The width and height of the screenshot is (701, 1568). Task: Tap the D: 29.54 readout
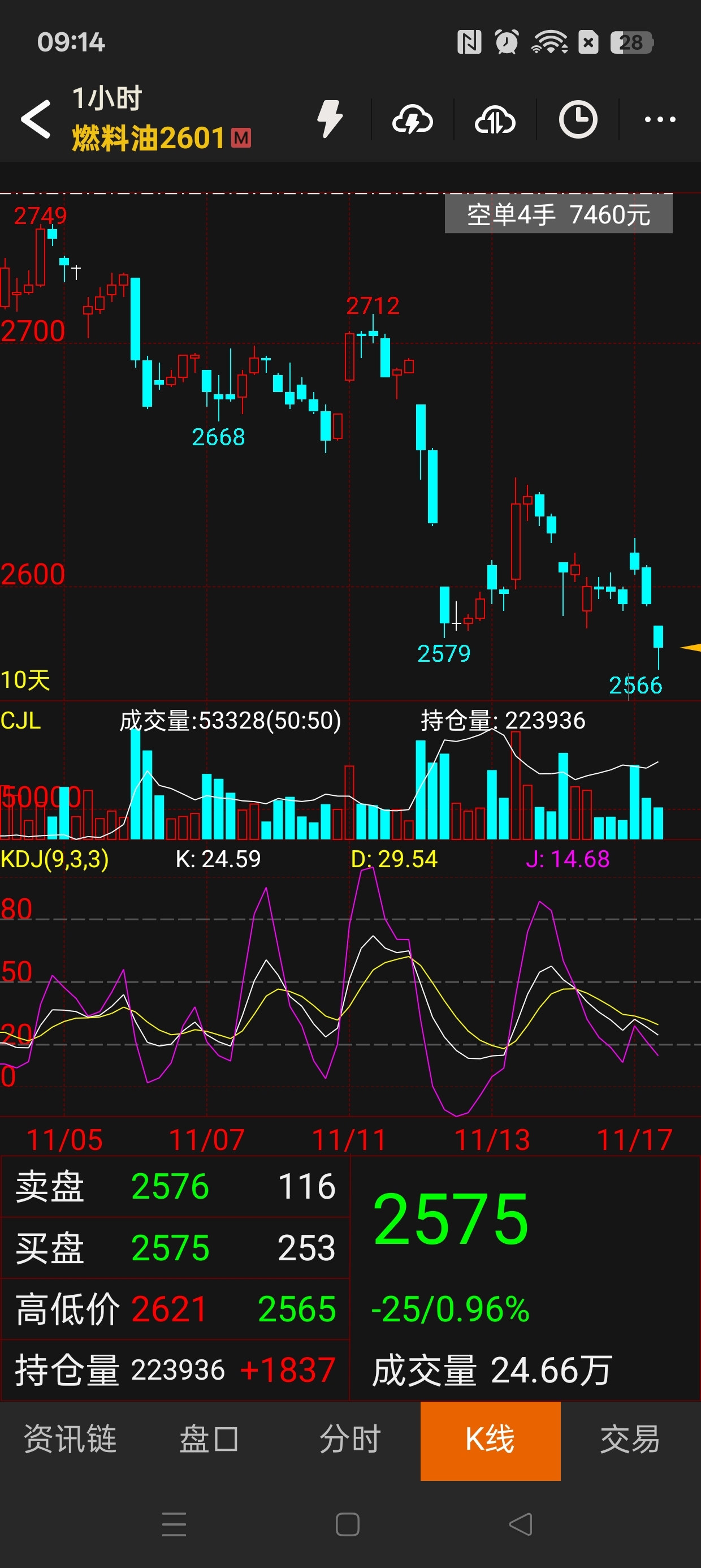[393, 859]
